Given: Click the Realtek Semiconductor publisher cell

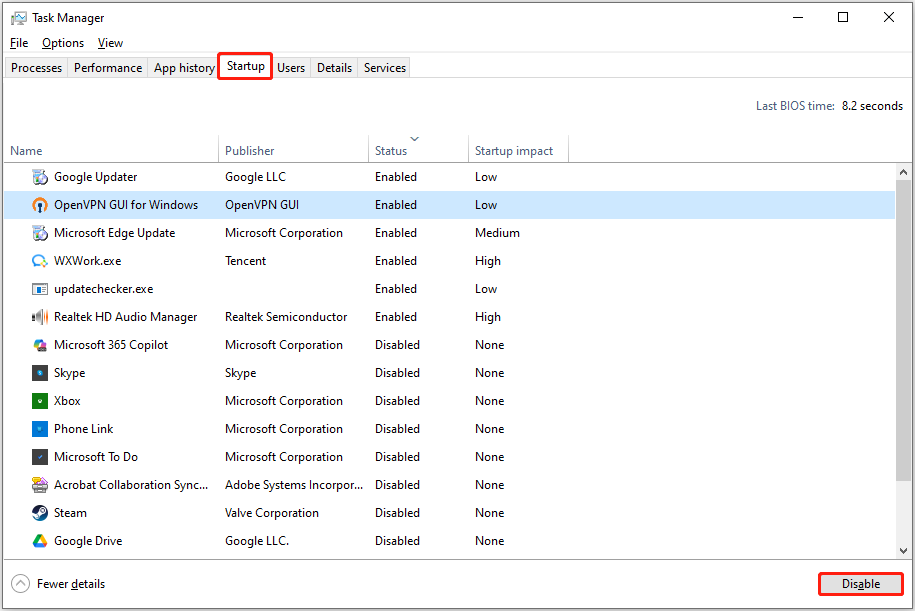Looking at the screenshot, I should click(286, 317).
